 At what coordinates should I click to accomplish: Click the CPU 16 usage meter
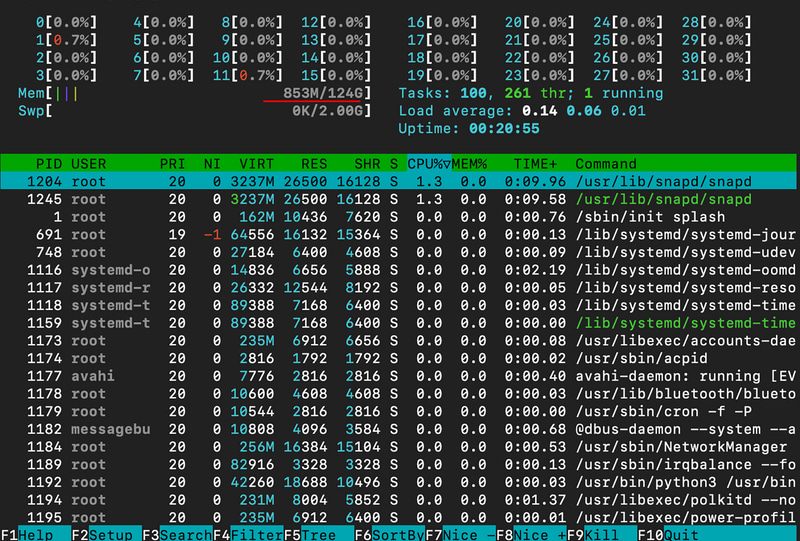442,22
